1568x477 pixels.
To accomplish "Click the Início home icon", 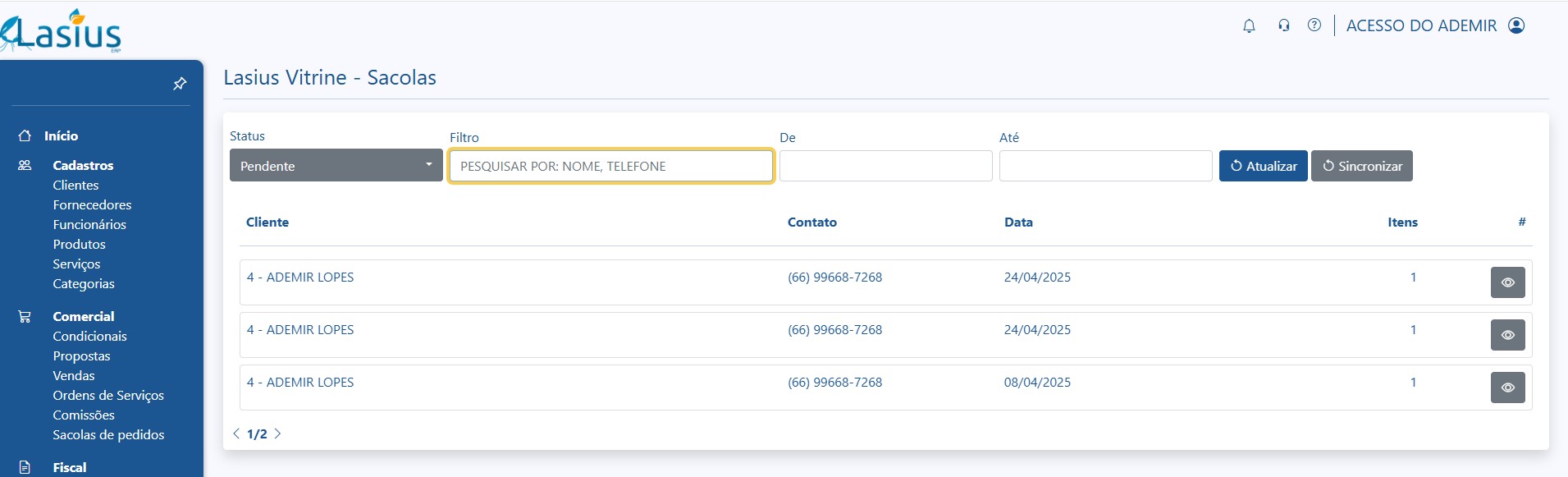I will point(25,136).
